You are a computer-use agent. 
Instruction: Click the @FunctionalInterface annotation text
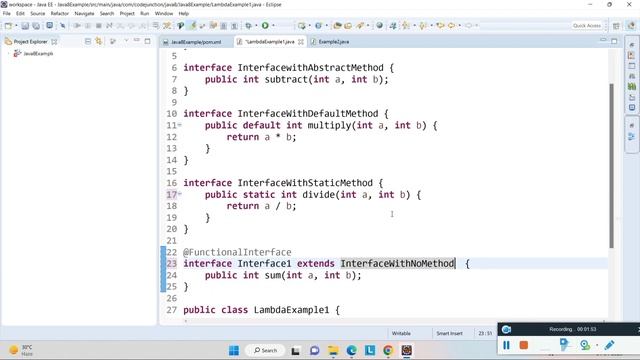point(237,252)
